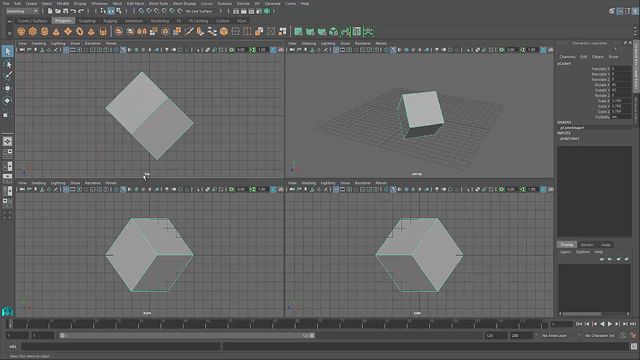Click the Rotate X value field
The image size is (640, 360).
coord(621,85)
